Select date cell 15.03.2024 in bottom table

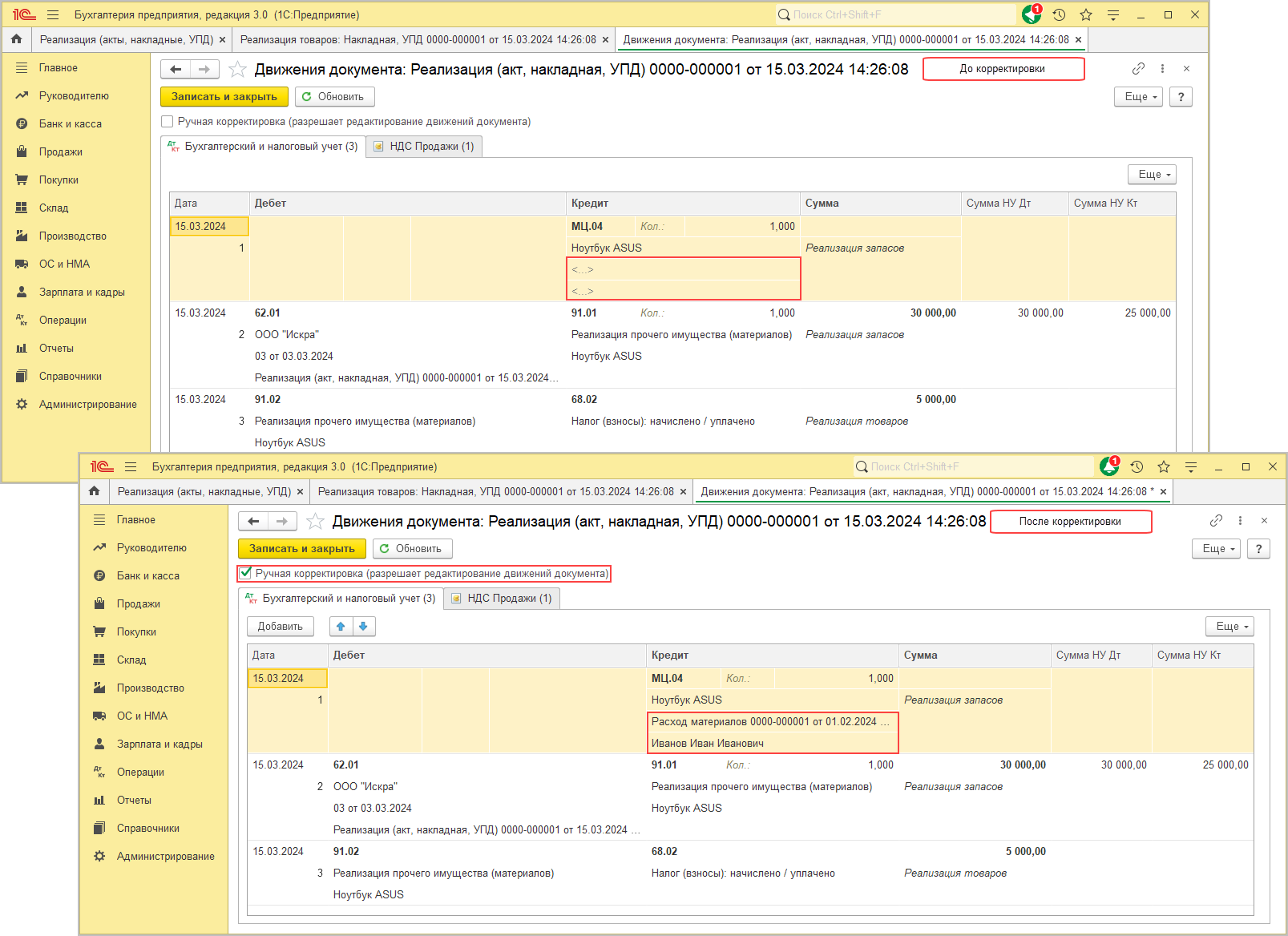click(x=288, y=679)
